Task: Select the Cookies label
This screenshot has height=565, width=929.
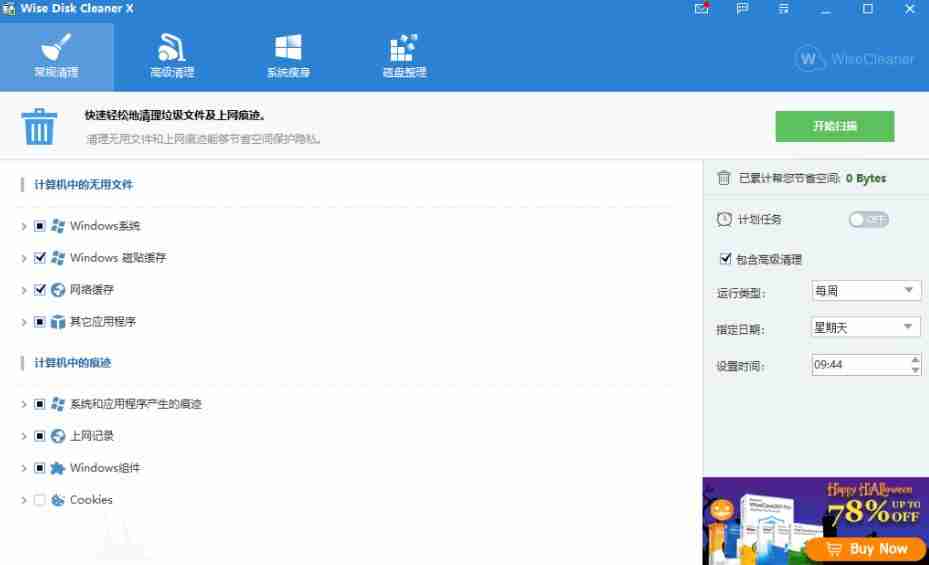Action: (91, 500)
